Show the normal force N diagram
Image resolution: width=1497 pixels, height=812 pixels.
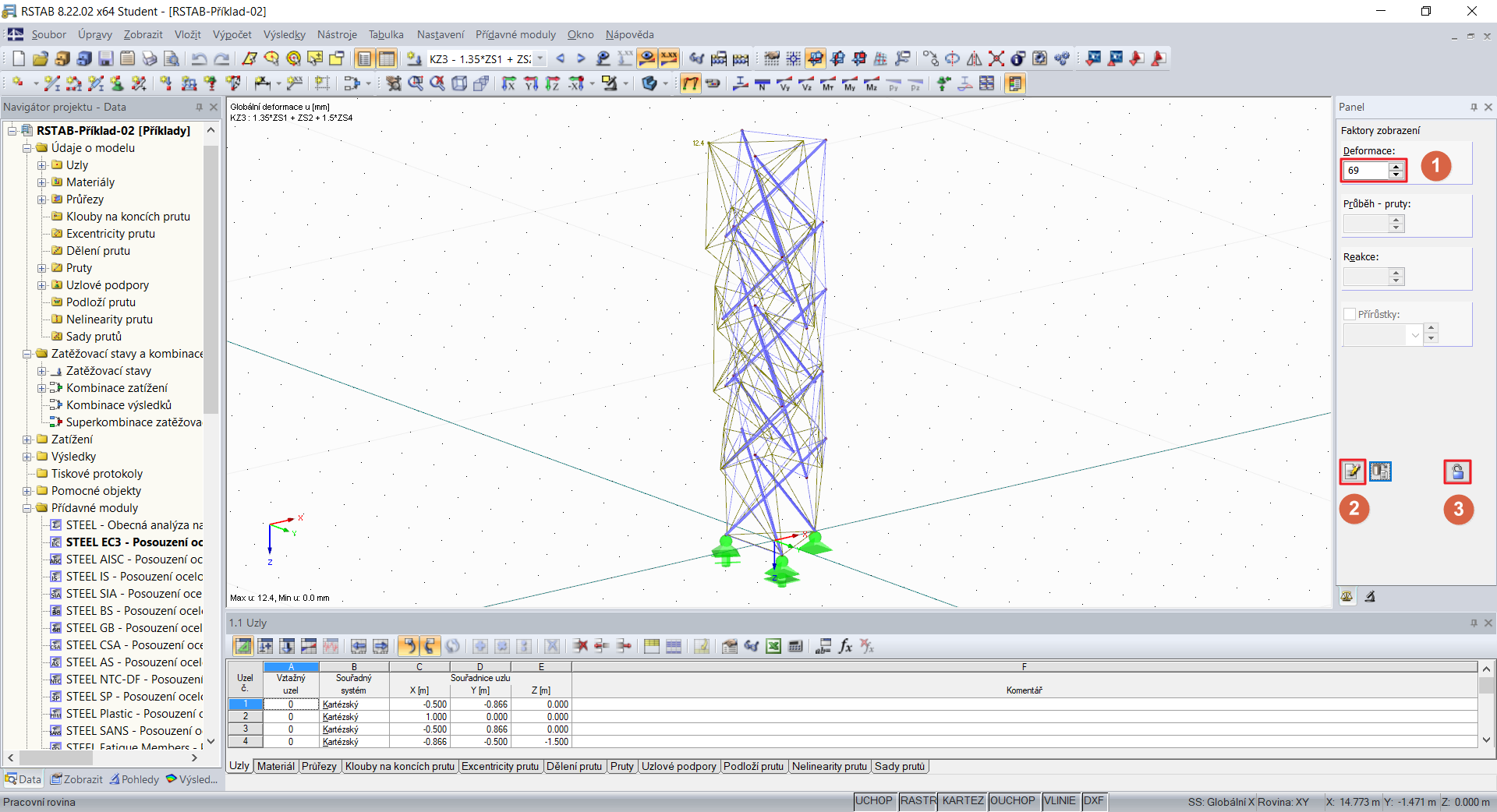click(763, 83)
